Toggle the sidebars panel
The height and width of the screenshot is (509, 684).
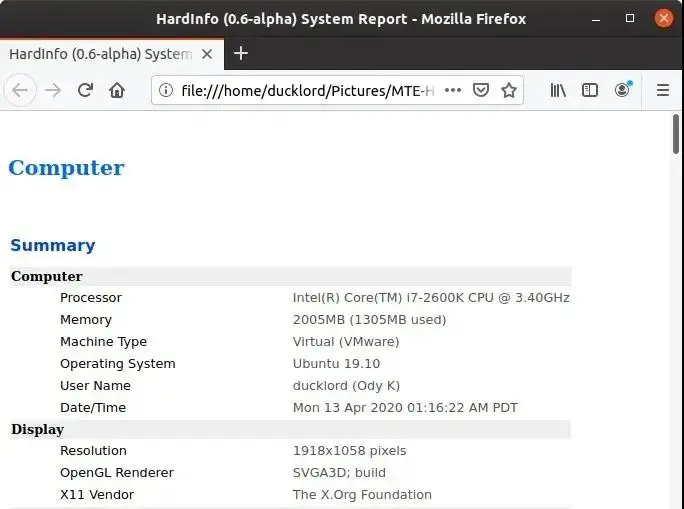pyautogui.click(x=590, y=90)
